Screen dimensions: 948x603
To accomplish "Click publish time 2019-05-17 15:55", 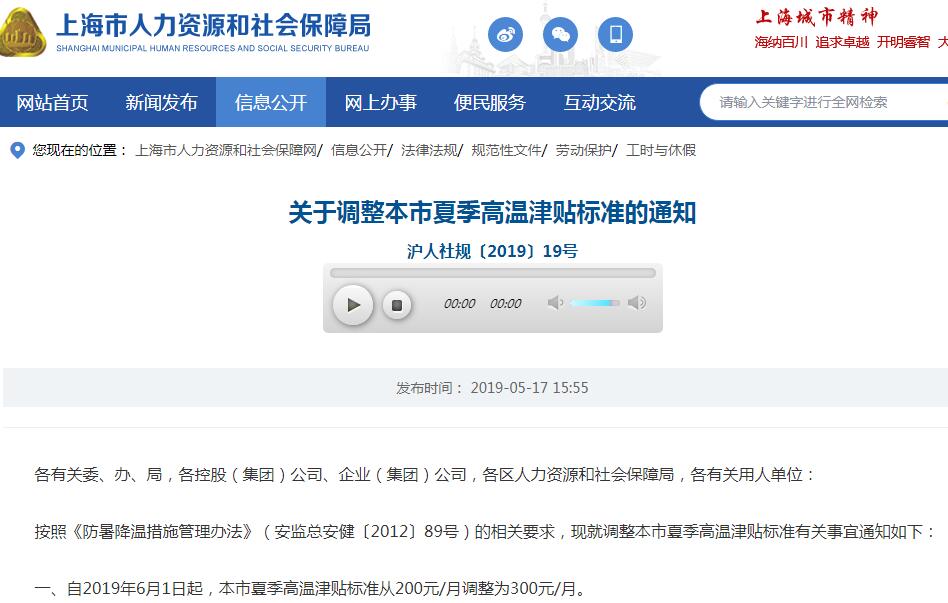I will (529, 388).
